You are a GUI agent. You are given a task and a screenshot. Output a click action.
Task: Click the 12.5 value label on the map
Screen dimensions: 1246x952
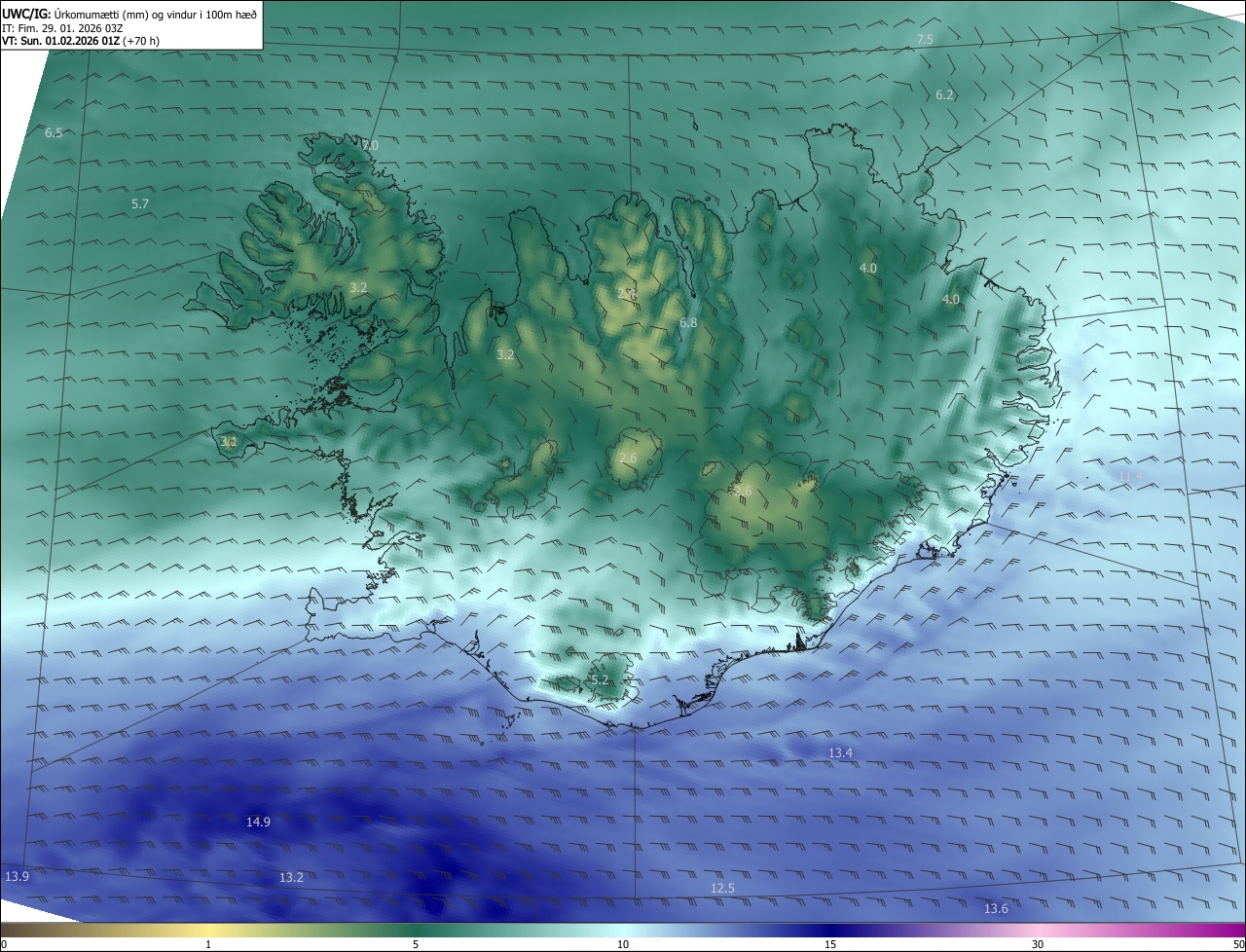coord(722,889)
